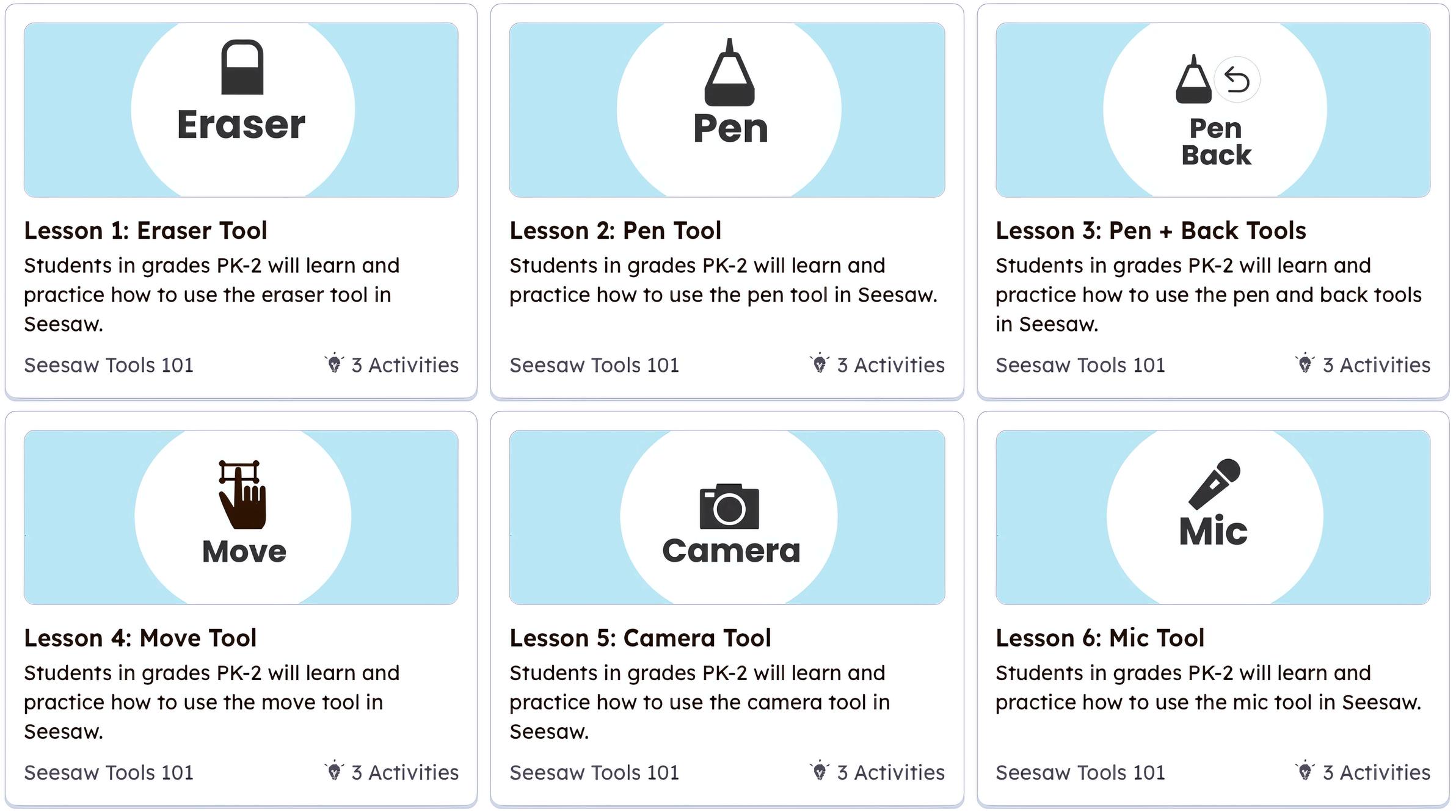Open the Lesson 1: Eraser Tool title
This screenshot has height=812, width=1456.
click(x=145, y=231)
